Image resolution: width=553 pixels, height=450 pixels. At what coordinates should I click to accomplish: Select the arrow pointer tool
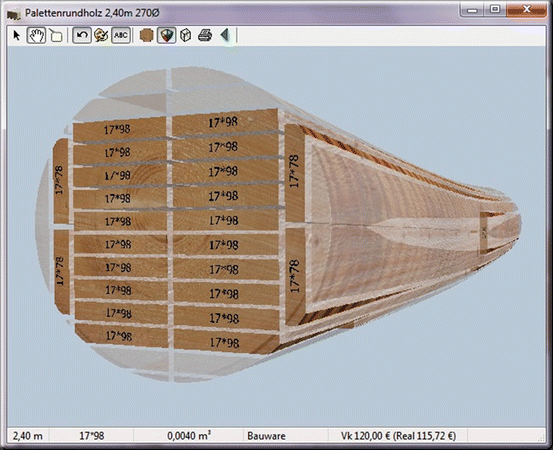[16, 35]
